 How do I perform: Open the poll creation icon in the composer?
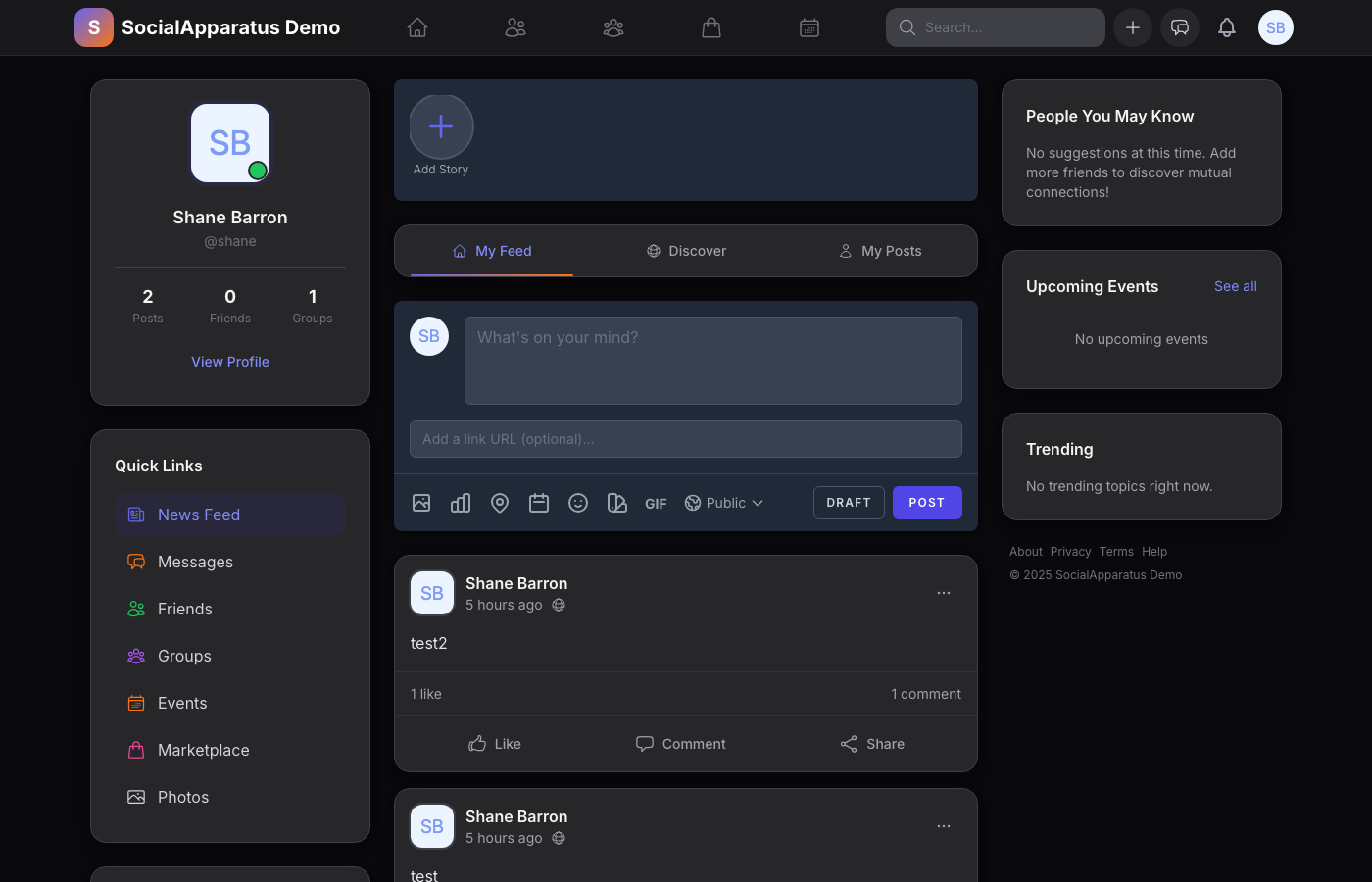tap(461, 502)
